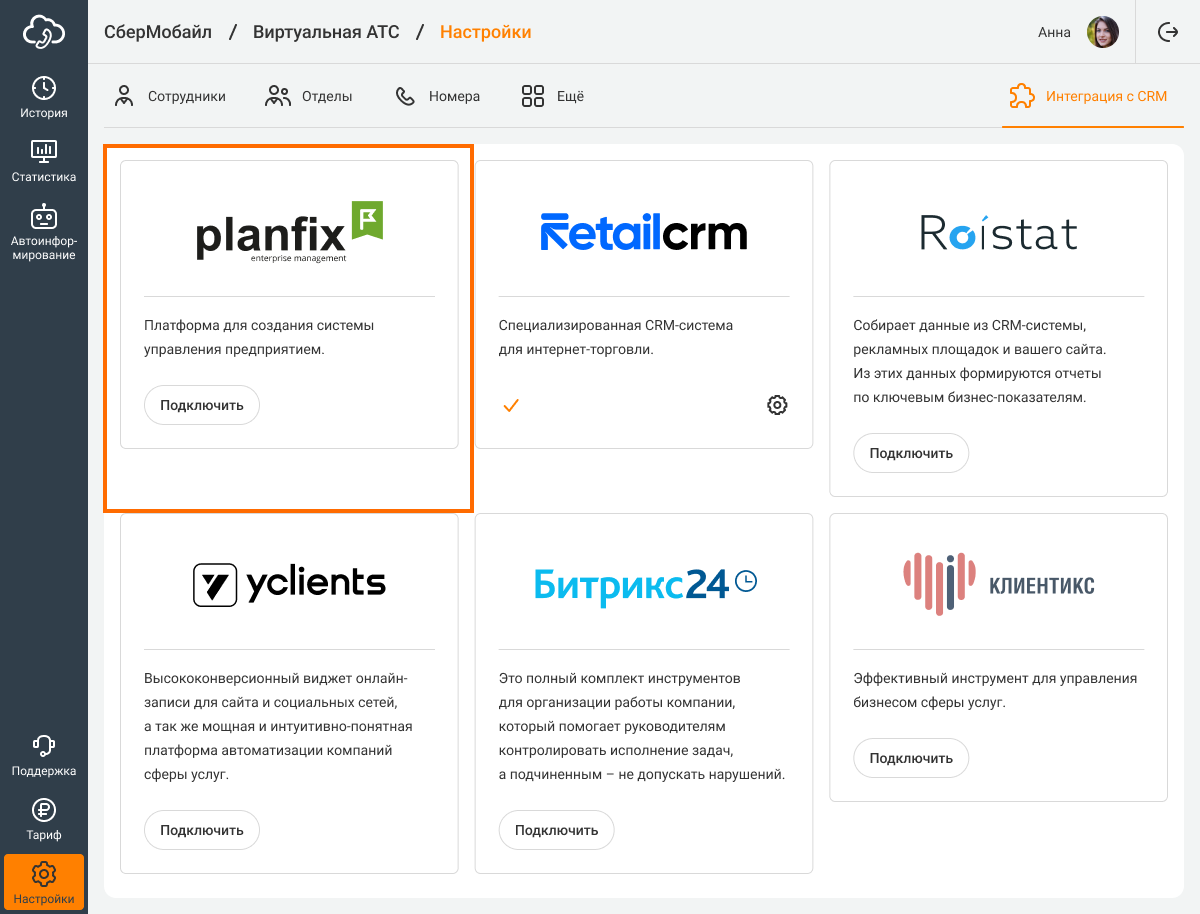Click the RetailCRM connected checkmark

point(510,405)
